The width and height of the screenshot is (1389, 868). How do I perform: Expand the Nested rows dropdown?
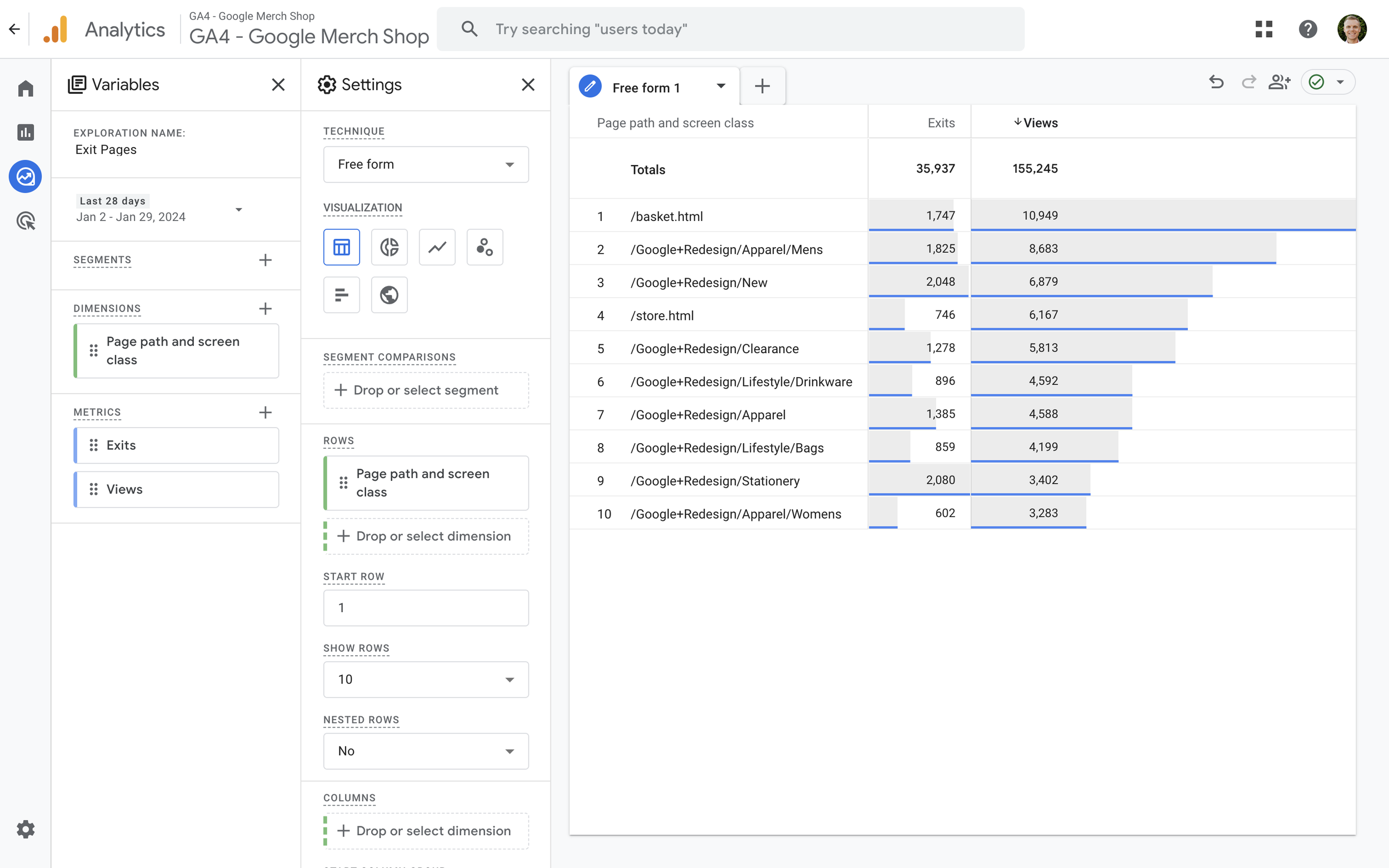coord(425,750)
